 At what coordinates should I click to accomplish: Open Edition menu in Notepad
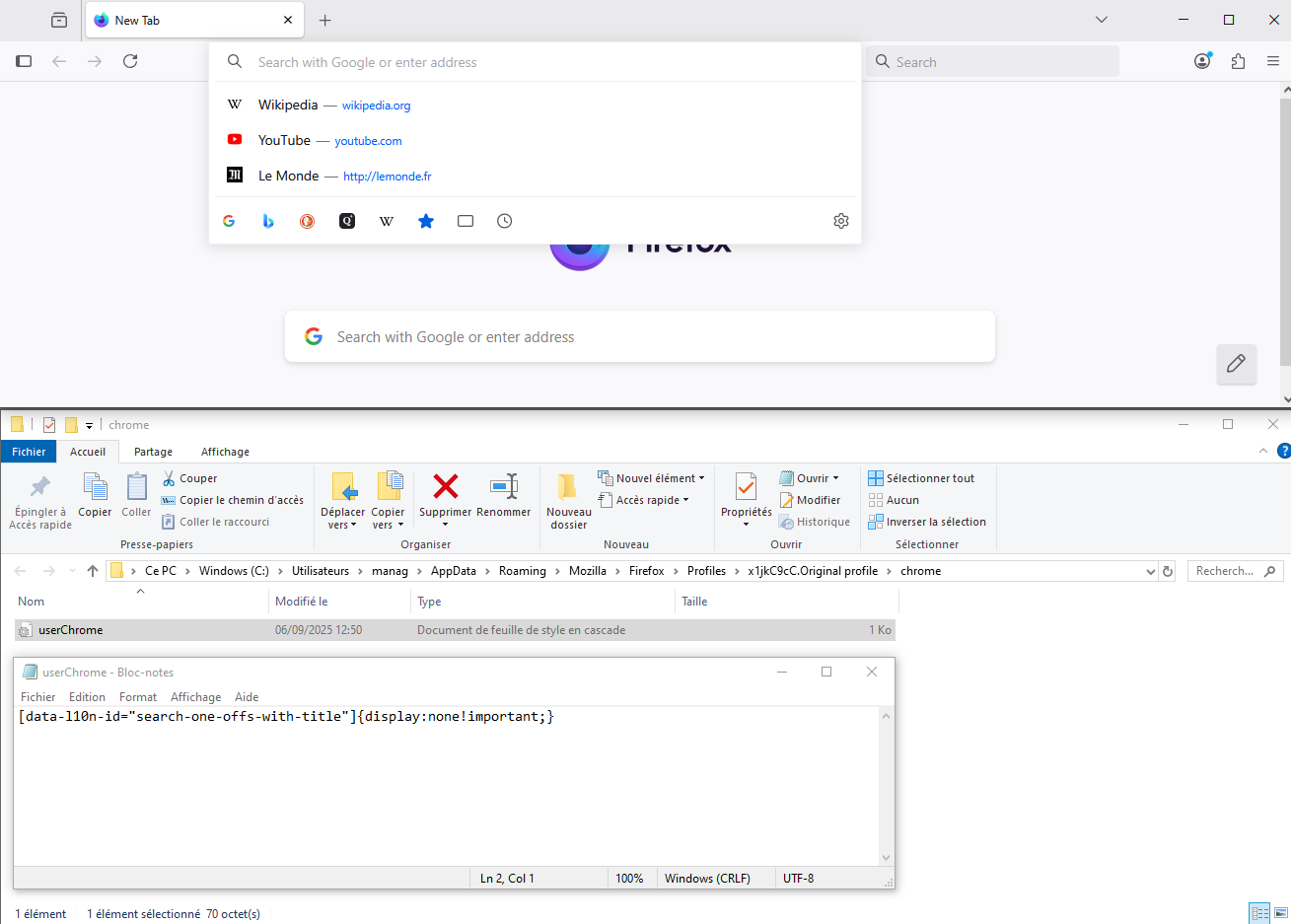87,697
